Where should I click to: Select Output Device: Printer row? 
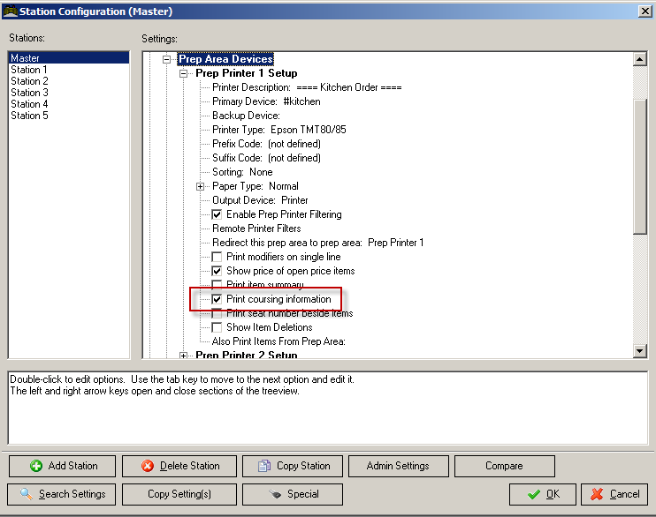point(260,200)
